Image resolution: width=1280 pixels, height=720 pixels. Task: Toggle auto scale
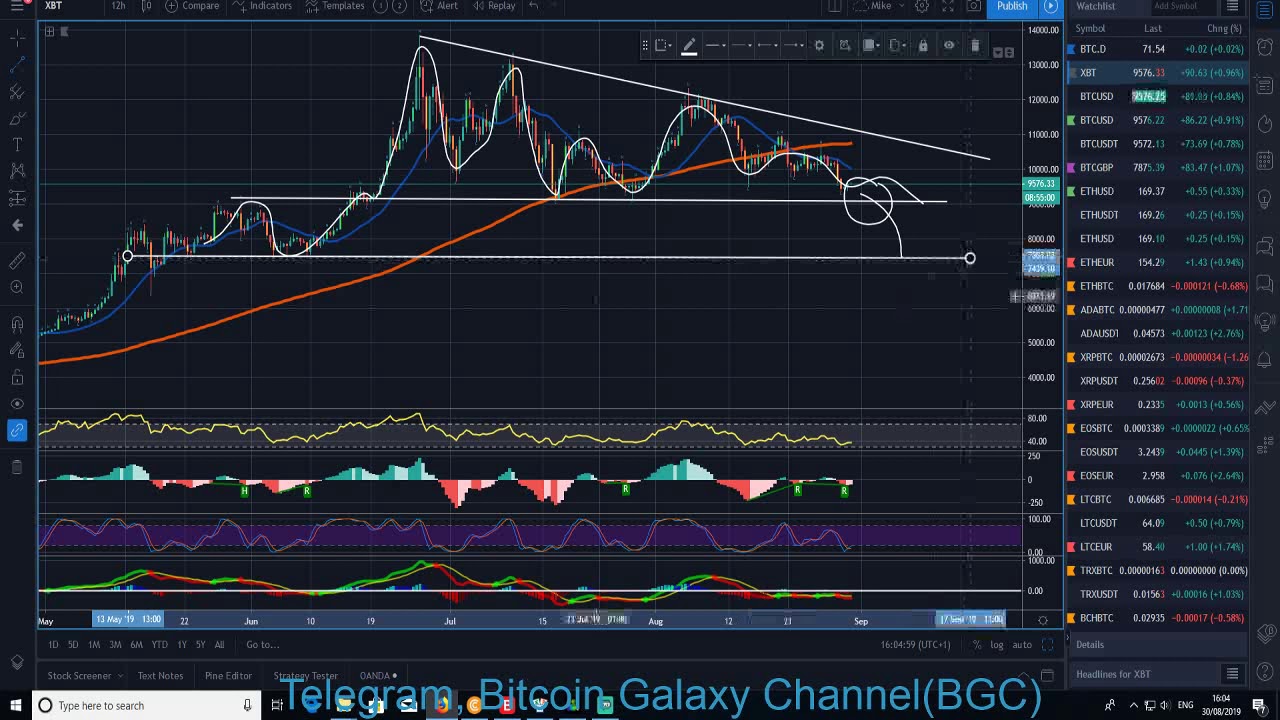click(x=1022, y=644)
